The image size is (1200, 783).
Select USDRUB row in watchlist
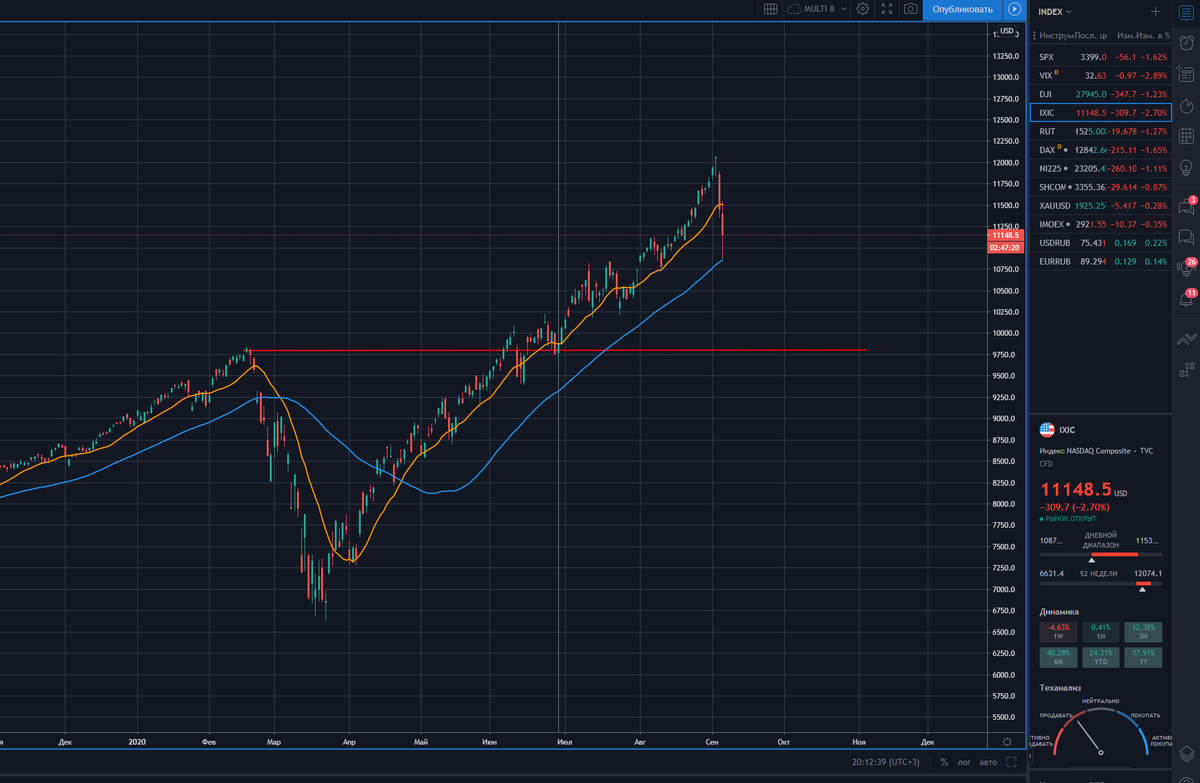click(1100, 242)
